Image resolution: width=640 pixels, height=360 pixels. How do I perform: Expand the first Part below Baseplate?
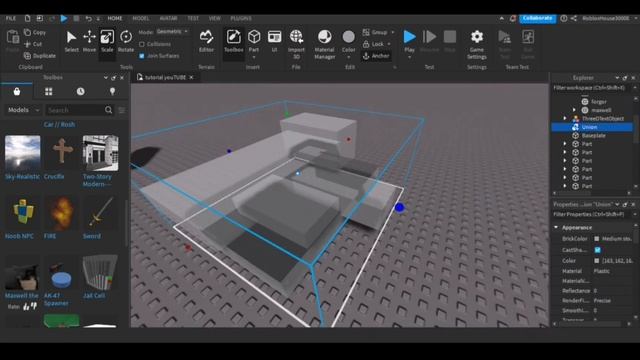tap(565, 144)
